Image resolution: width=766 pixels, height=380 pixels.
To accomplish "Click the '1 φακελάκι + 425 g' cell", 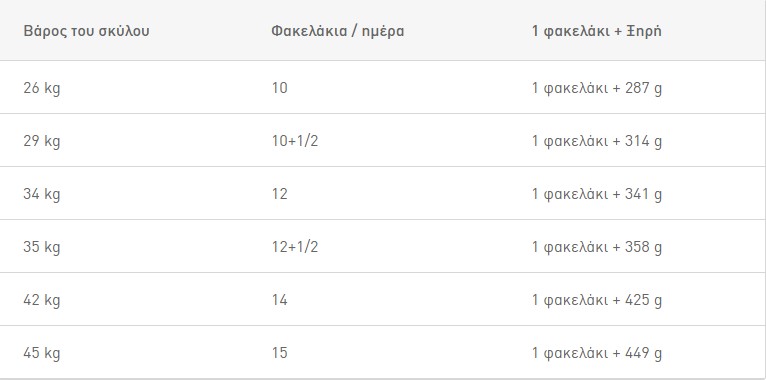I will (x=597, y=300).
